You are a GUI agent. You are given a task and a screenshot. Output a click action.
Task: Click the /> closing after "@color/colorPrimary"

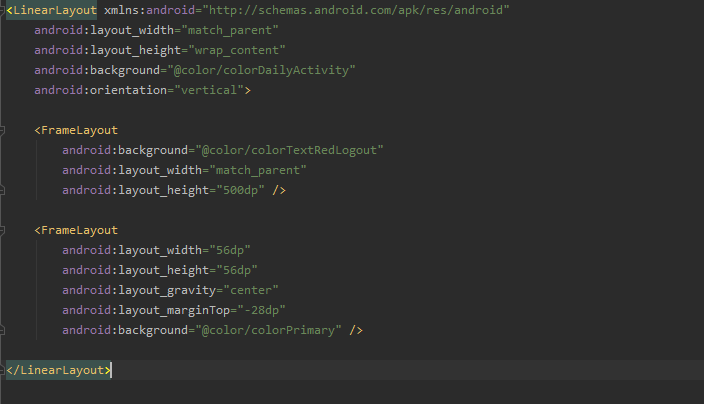(x=356, y=330)
